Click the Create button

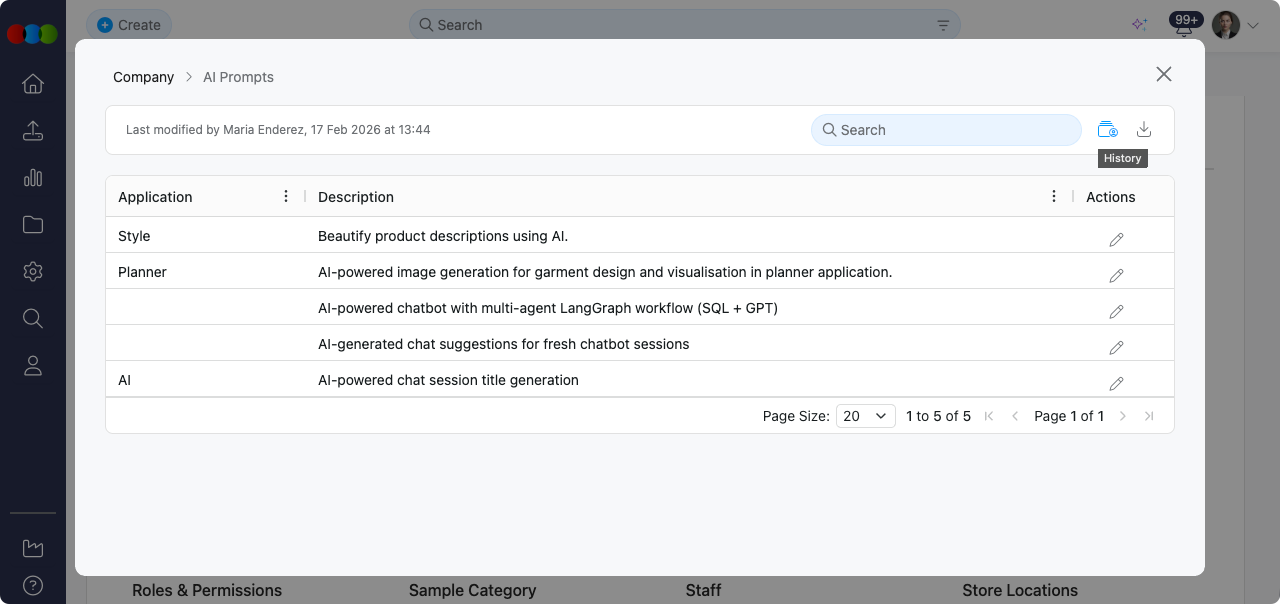[129, 25]
